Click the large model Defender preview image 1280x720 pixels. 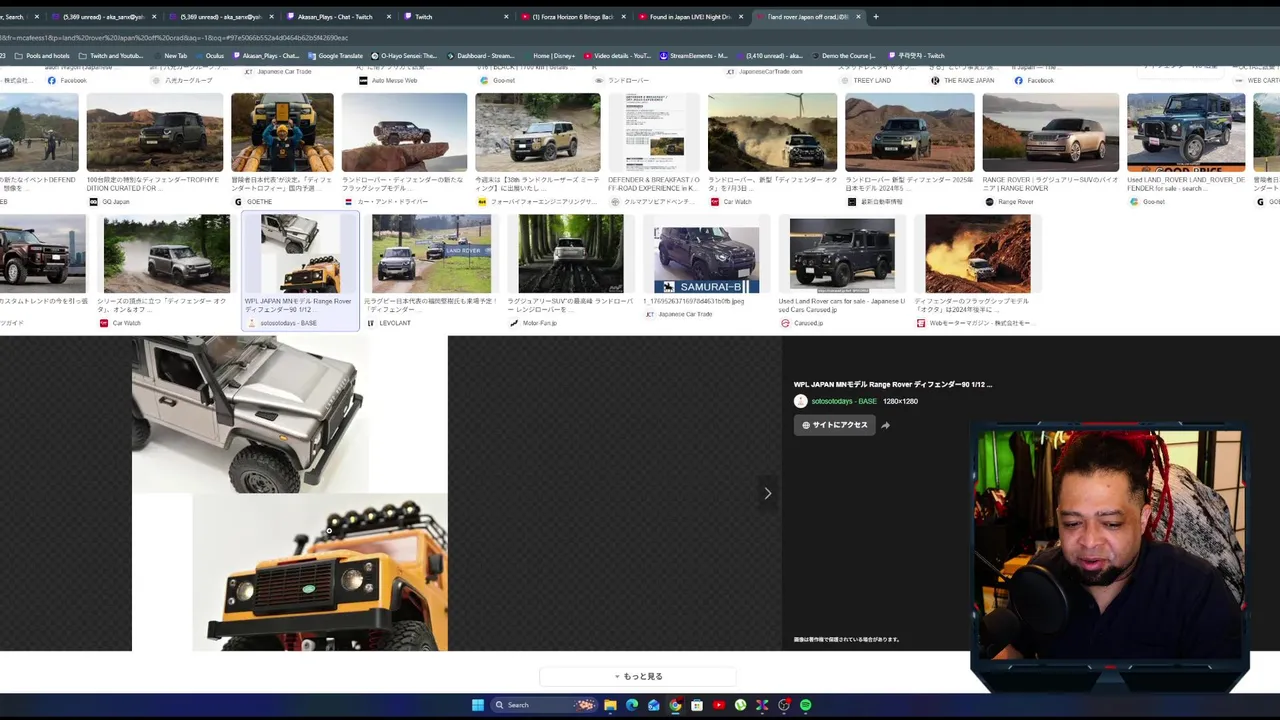coord(290,493)
